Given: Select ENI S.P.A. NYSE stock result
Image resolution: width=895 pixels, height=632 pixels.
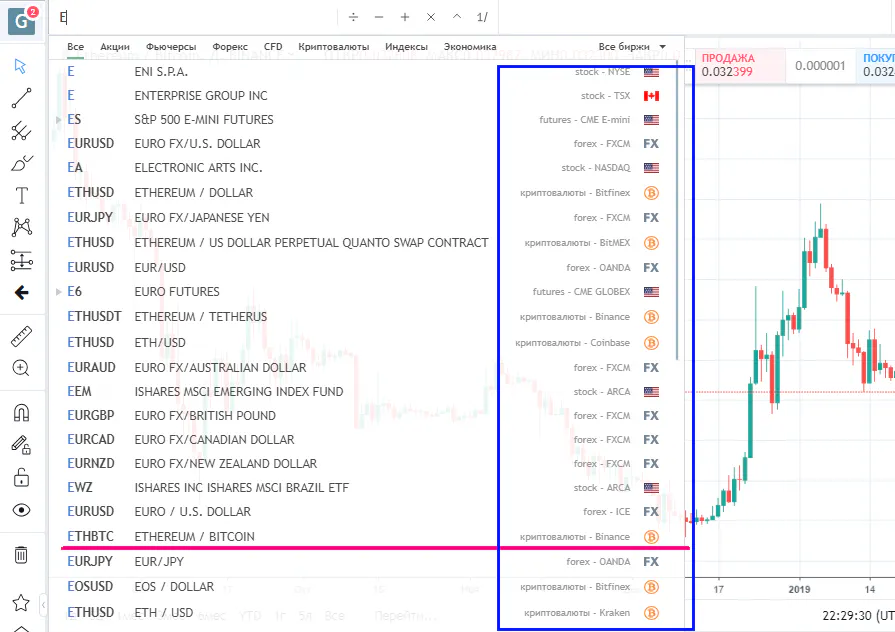Looking at the screenshot, I should pyautogui.click(x=366, y=72).
